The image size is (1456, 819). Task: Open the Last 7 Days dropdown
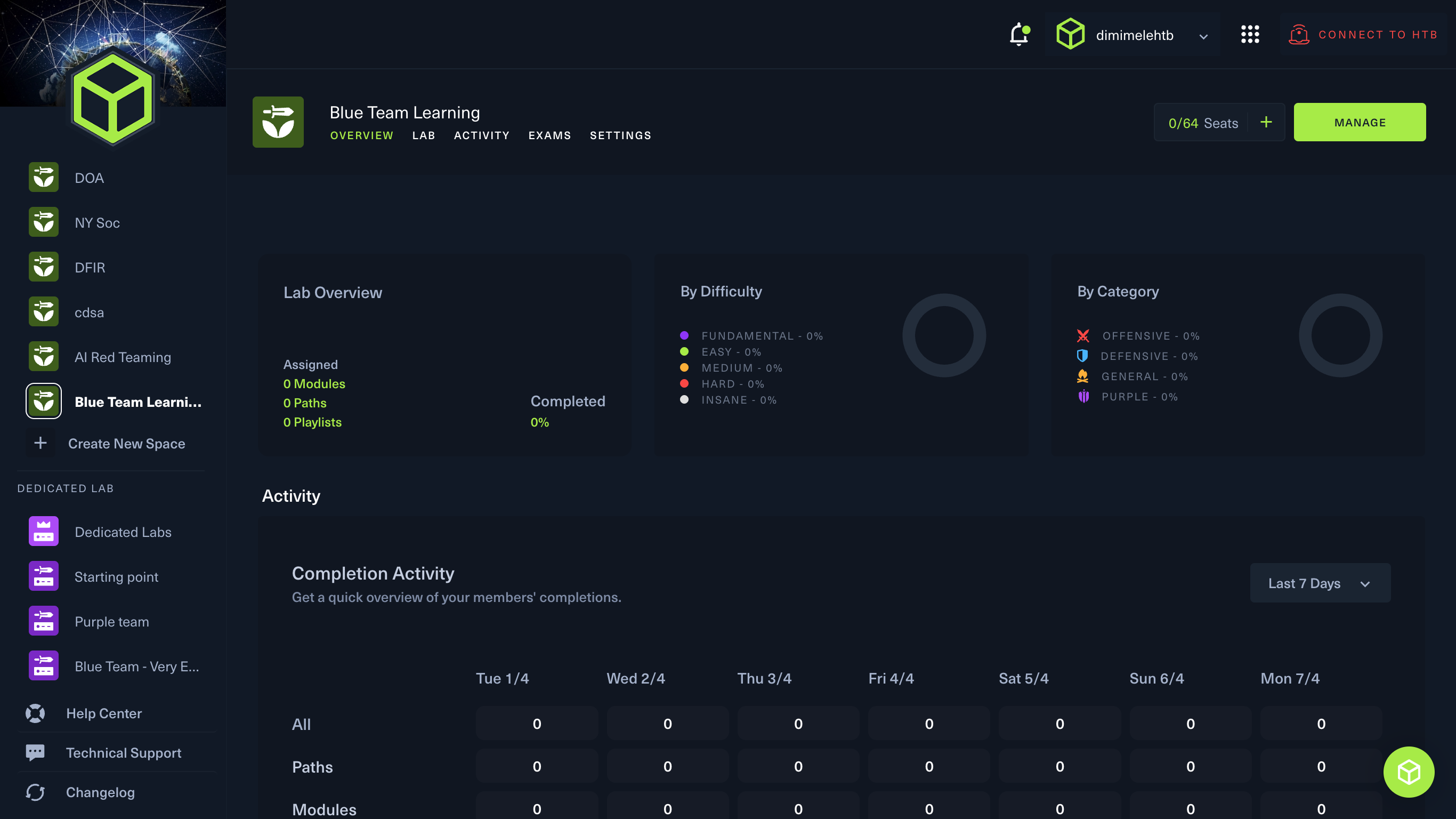click(1320, 583)
